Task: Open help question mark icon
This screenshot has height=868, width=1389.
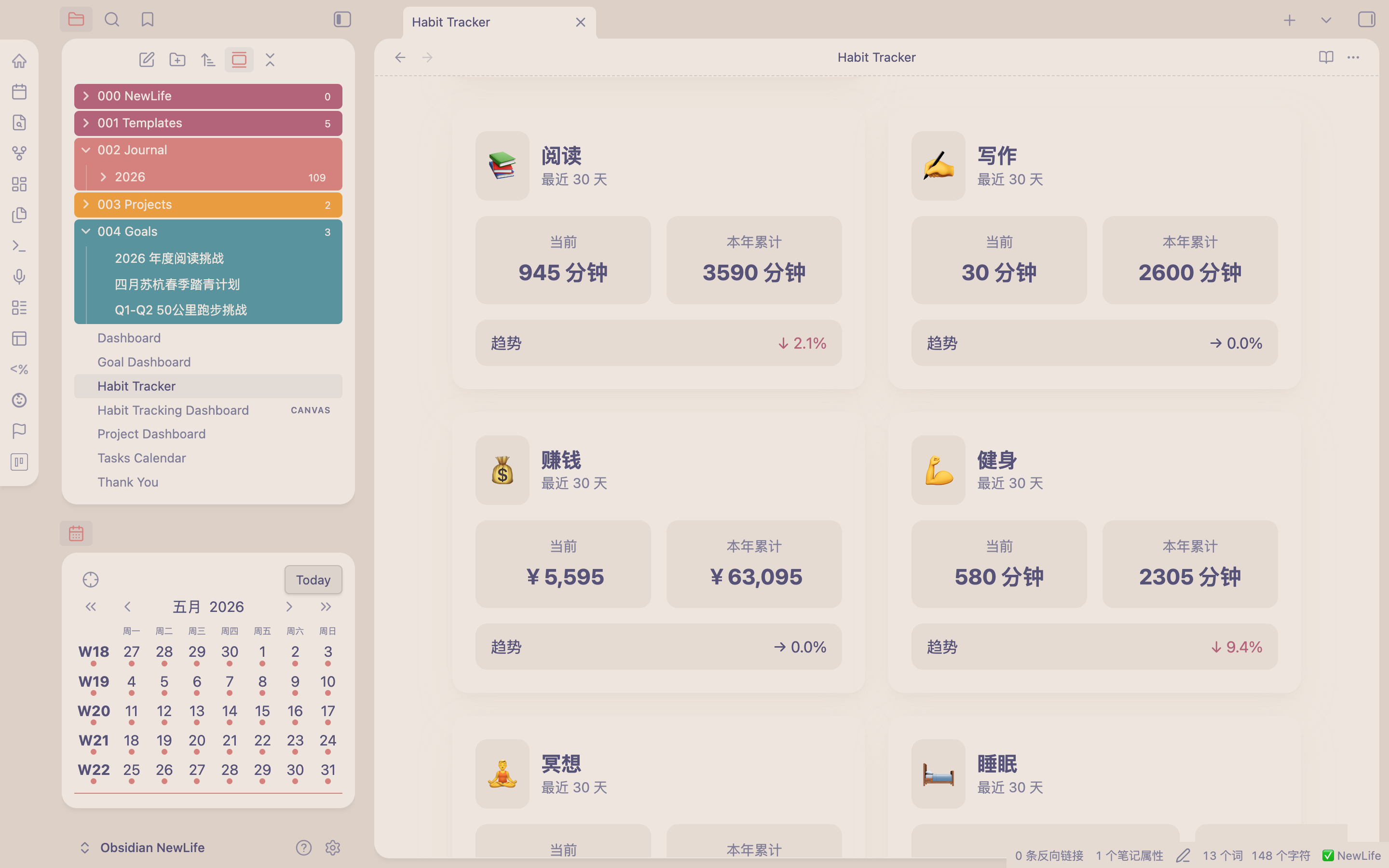Action: 304,848
